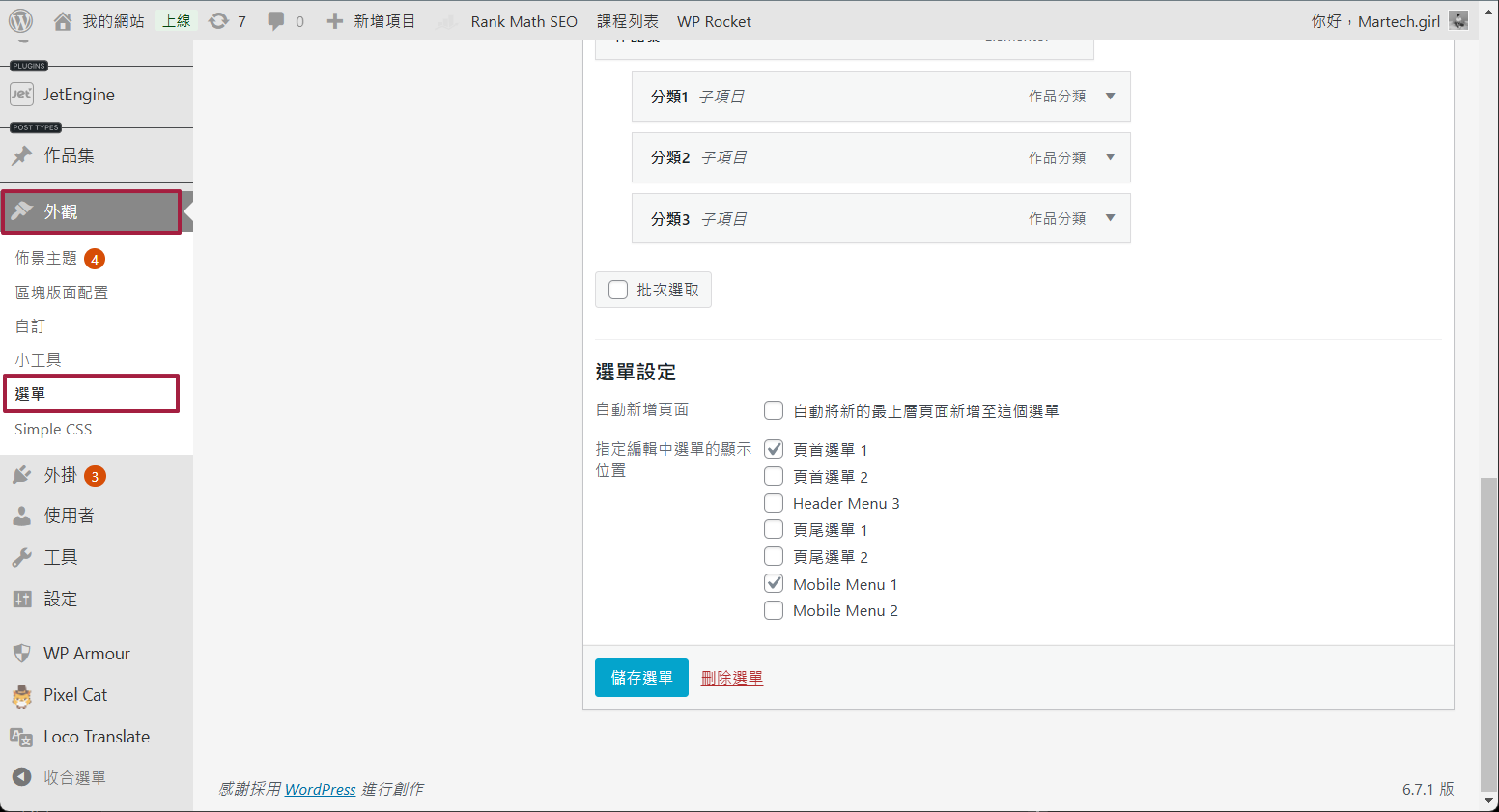This screenshot has width=1499, height=812.
Task: Click the 刪除選單 link
Action: pos(732,678)
